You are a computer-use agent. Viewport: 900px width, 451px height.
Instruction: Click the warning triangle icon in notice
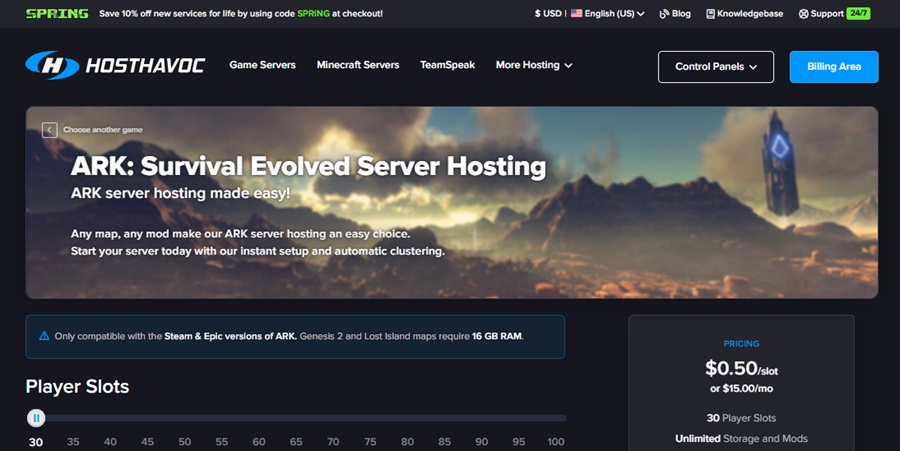[x=44, y=336]
